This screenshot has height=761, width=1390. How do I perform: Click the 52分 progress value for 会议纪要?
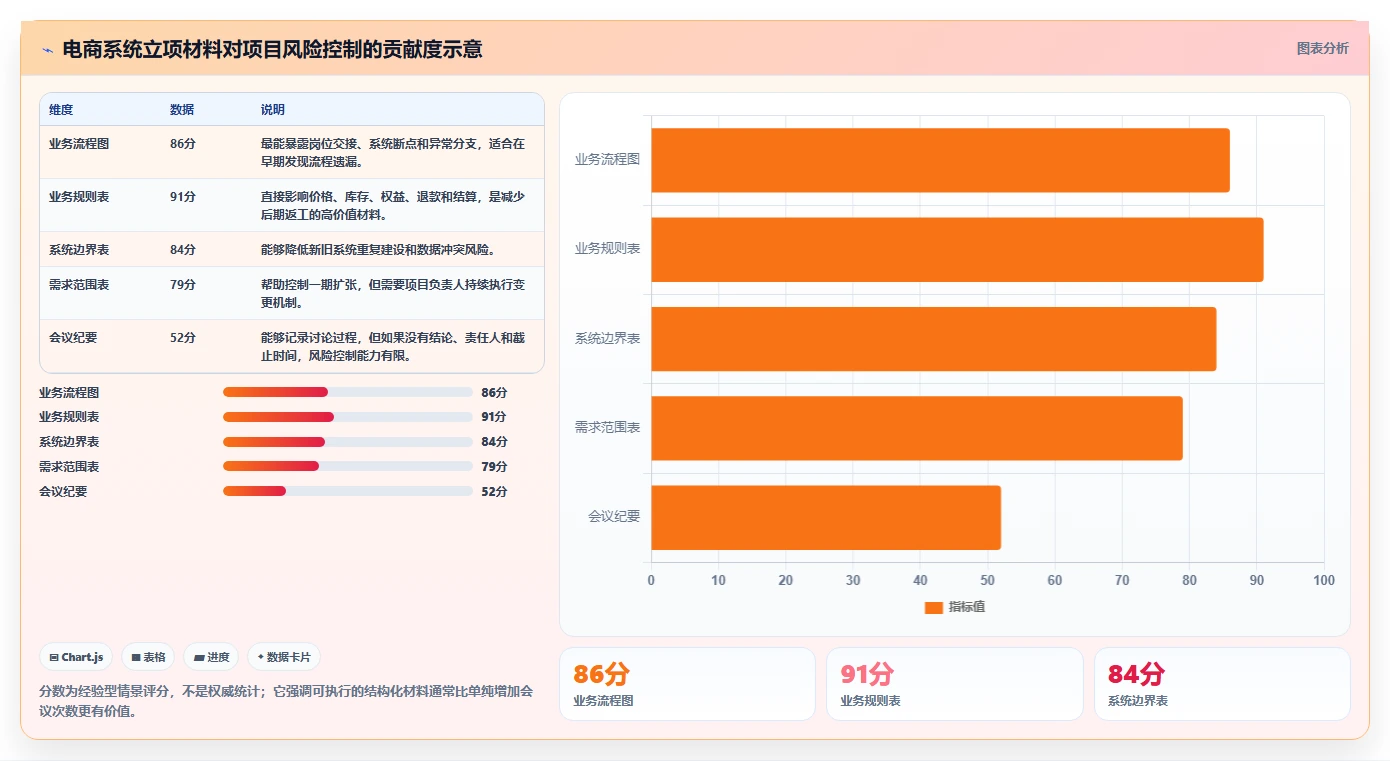(x=494, y=492)
